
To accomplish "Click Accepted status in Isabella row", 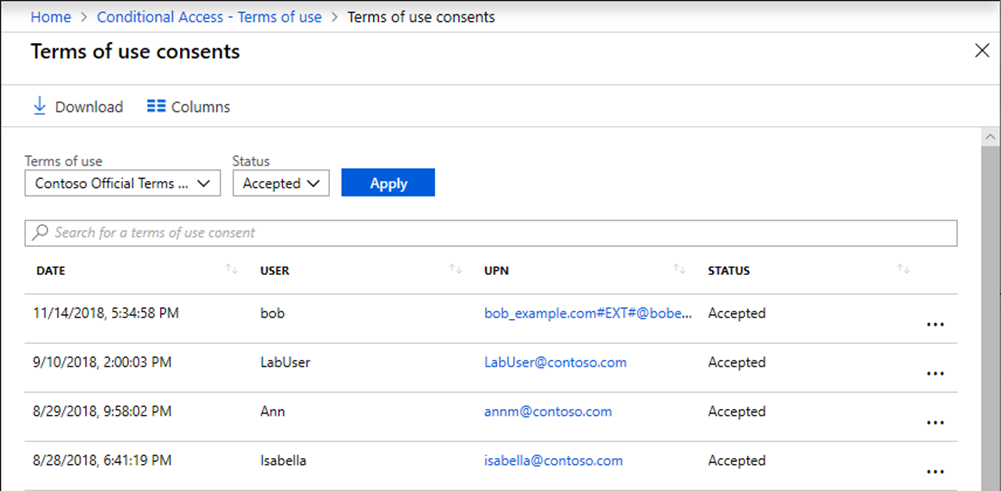I will click(x=737, y=461).
